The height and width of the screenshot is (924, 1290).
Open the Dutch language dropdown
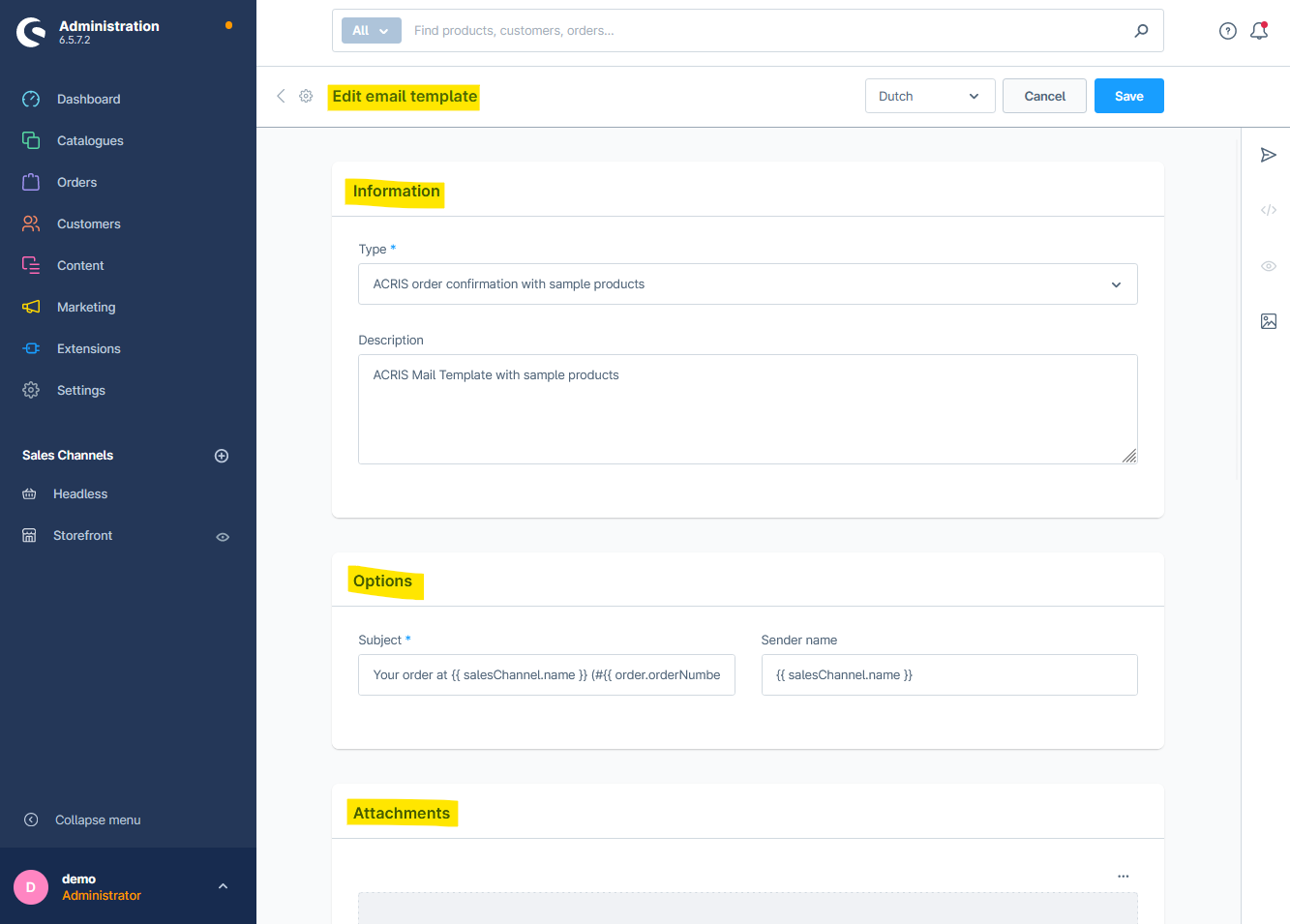[x=930, y=96]
